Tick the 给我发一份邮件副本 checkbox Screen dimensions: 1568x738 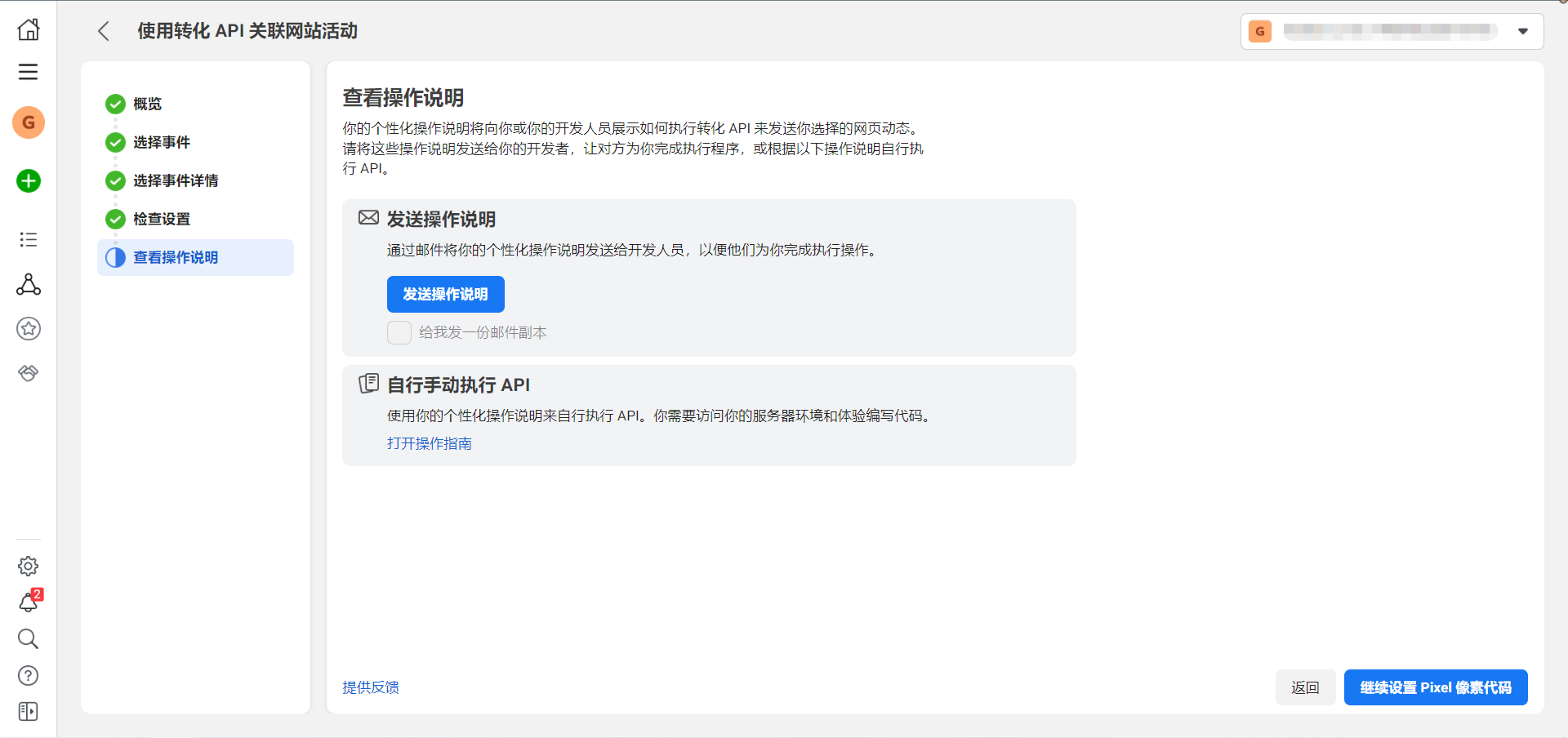(399, 332)
